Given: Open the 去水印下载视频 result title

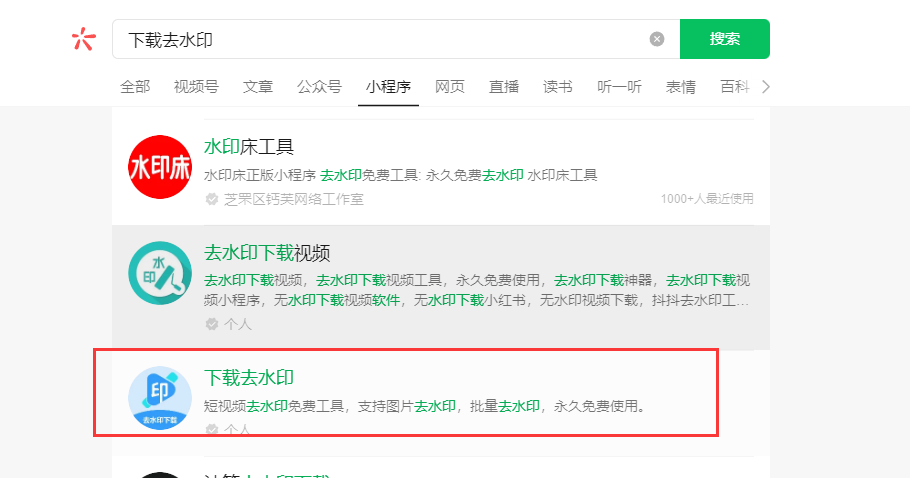Looking at the screenshot, I should tap(267, 253).
